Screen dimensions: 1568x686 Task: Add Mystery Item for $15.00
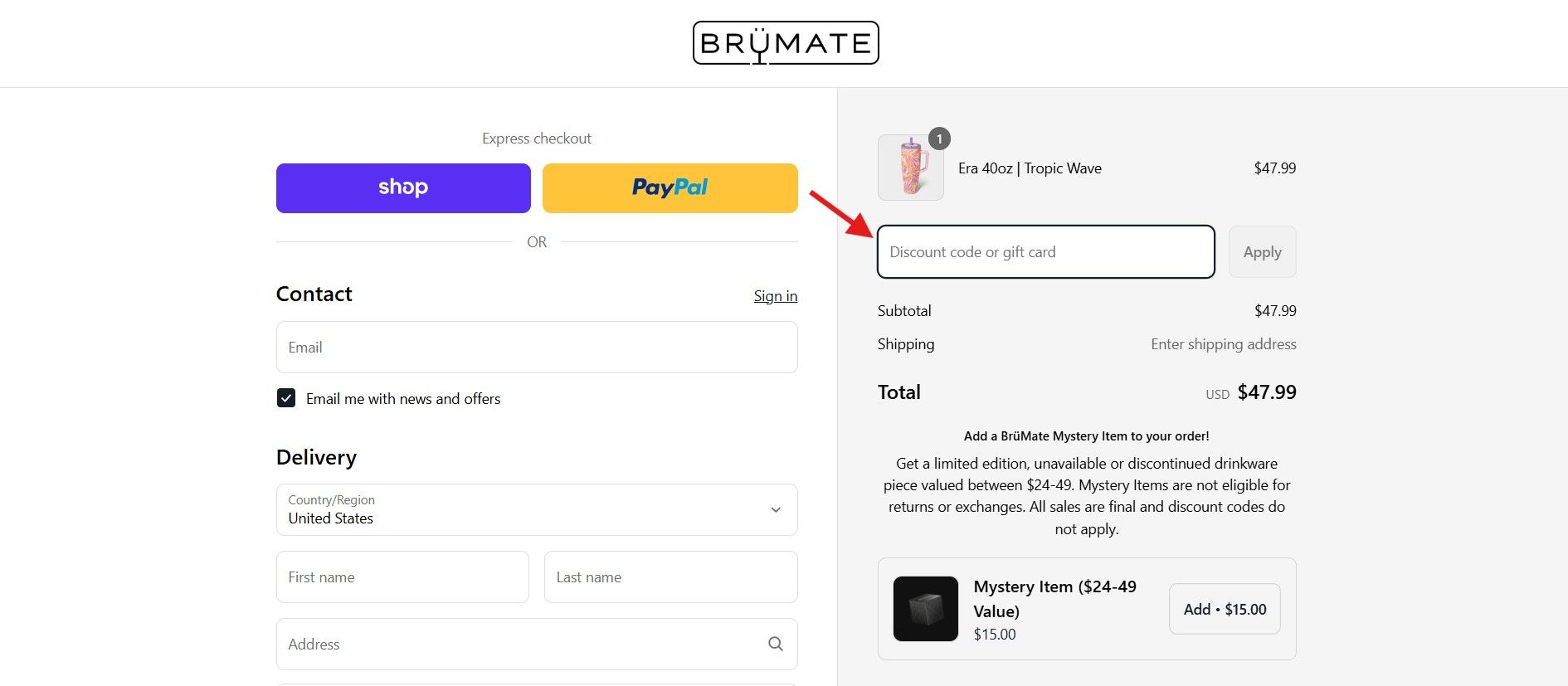click(x=1224, y=609)
